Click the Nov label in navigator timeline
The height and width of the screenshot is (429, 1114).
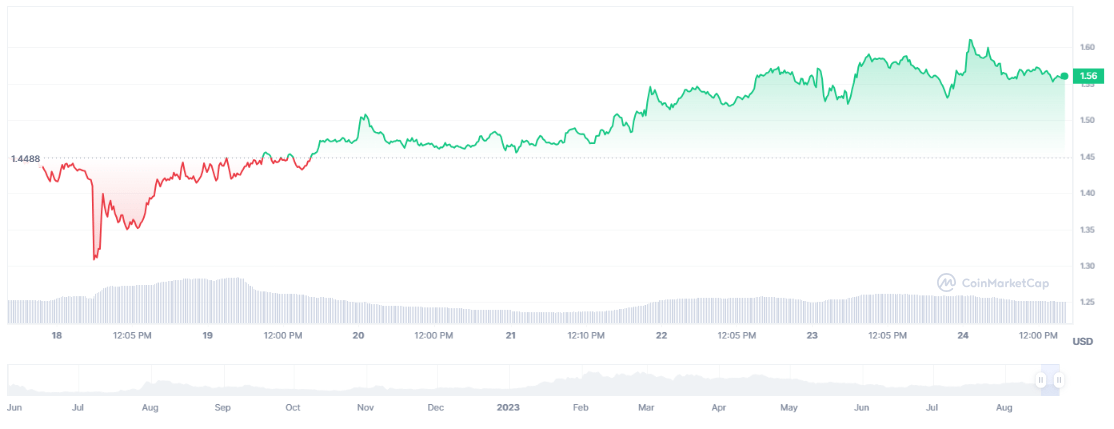(x=365, y=408)
